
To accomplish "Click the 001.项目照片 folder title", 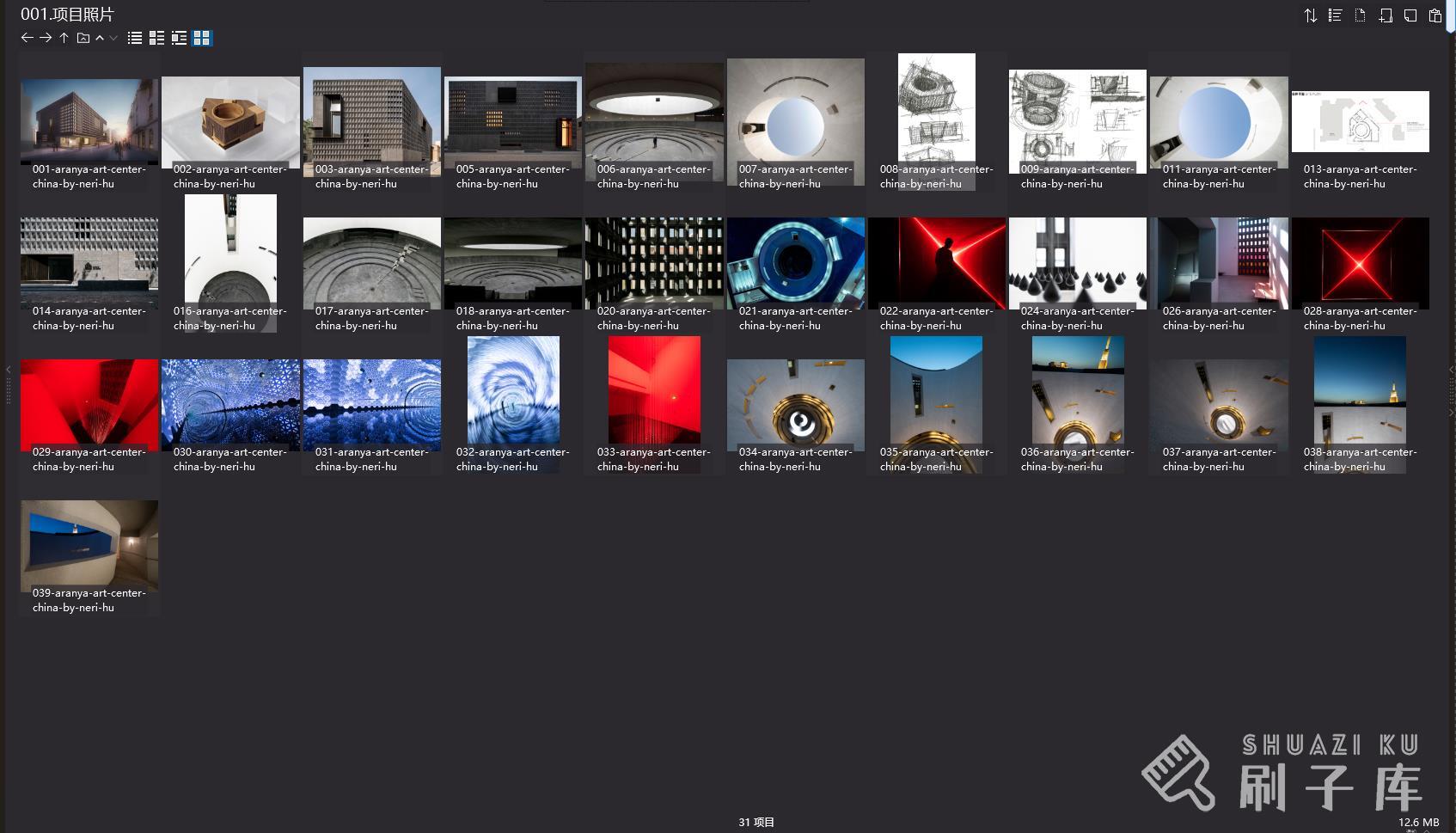I will pos(67,15).
